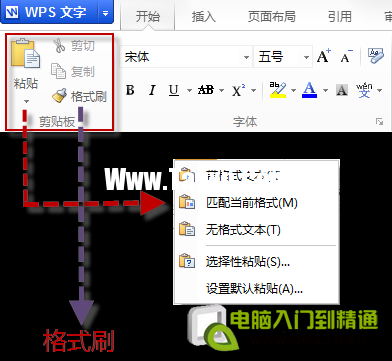Expand the arrow next to WPS 文字

click(105, 13)
